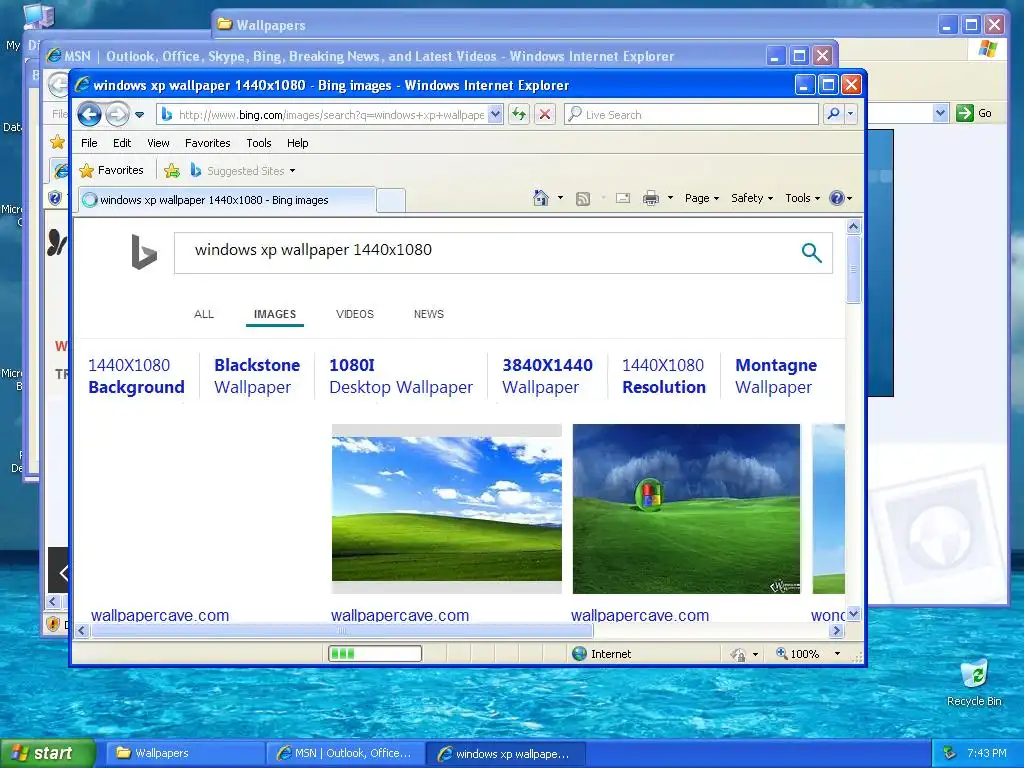The width and height of the screenshot is (1024, 768).
Task: Click the Read Mail icon
Action: pyautogui.click(x=623, y=198)
